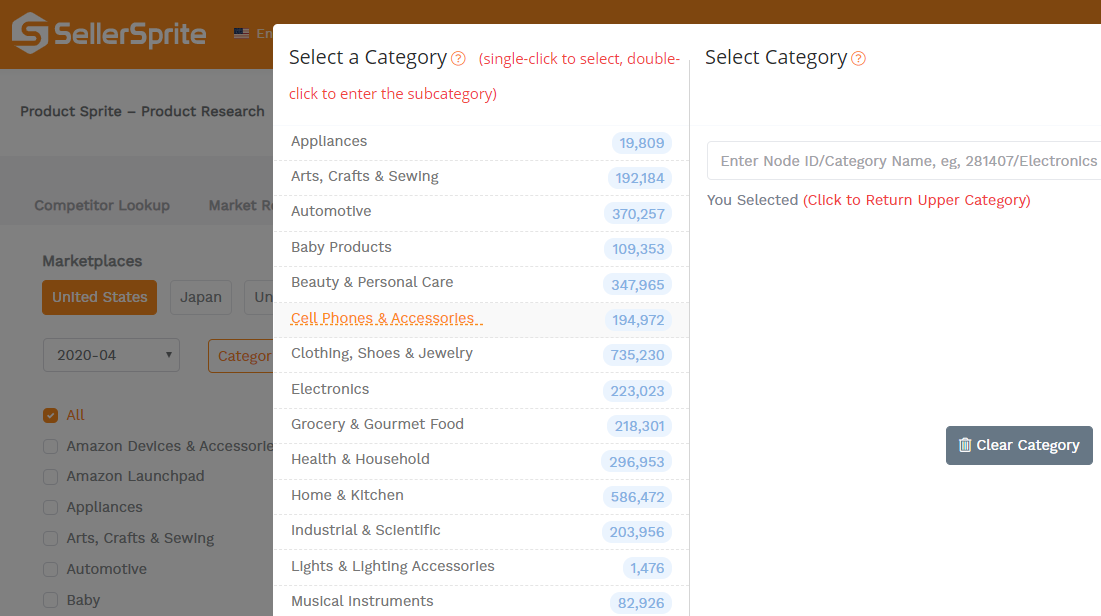Select the Japan marketplace
Screen dimensions: 1101x616
pos(201,297)
